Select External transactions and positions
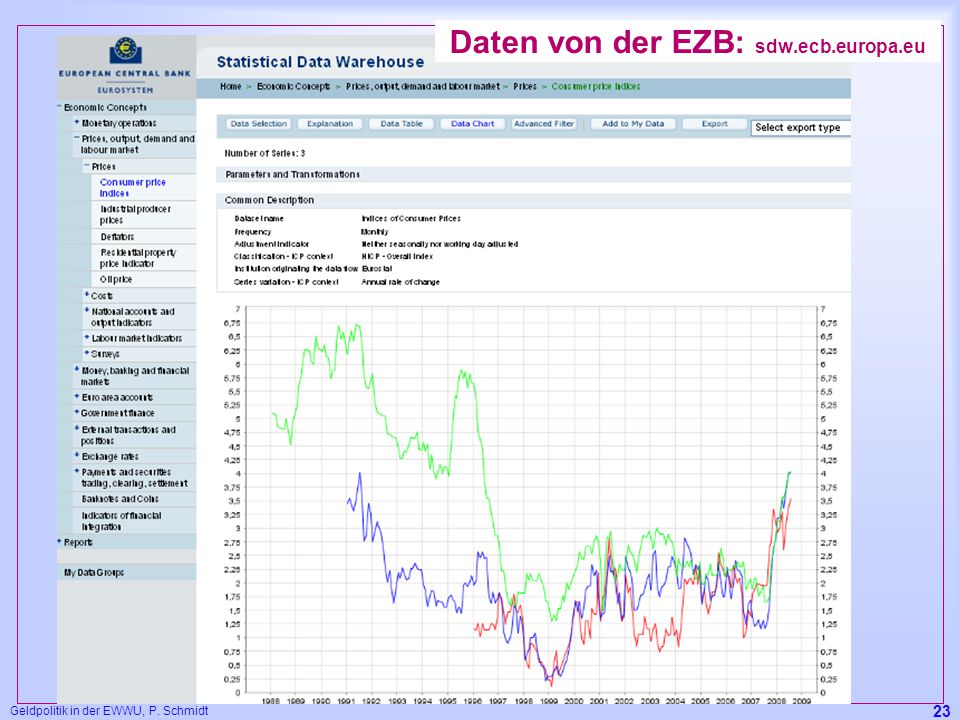Screen dimensions: 960x720 click(x=128, y=435)
